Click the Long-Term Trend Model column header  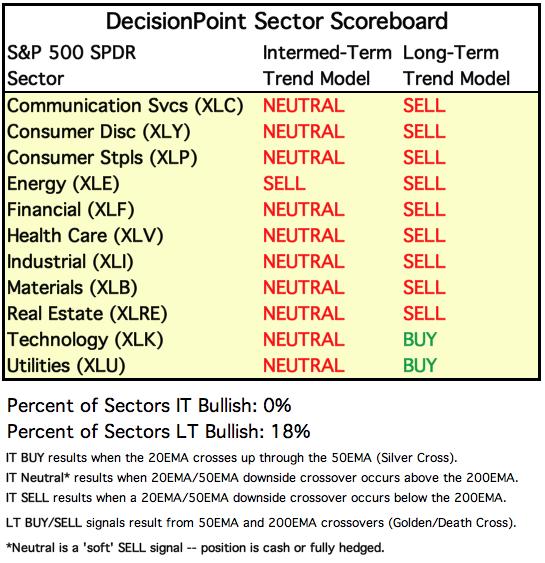click(456, 66)
